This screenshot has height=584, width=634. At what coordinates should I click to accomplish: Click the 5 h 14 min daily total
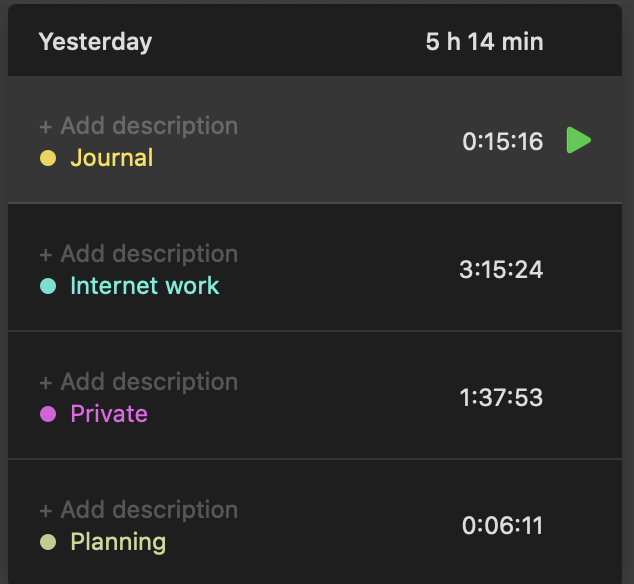pyautogui.click(x=484, y=42)
